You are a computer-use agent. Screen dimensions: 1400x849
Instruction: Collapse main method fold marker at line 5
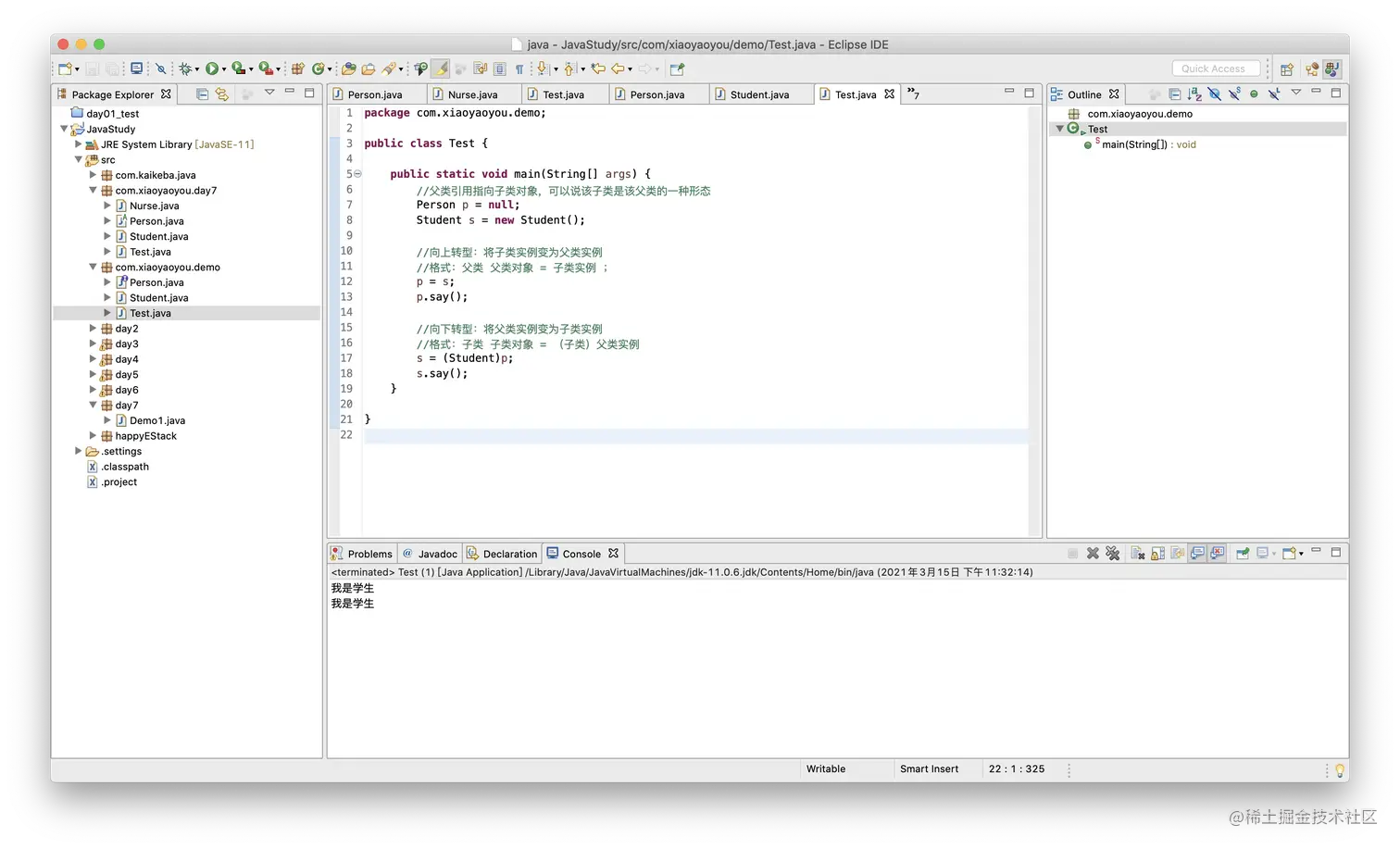pos(357,174)
